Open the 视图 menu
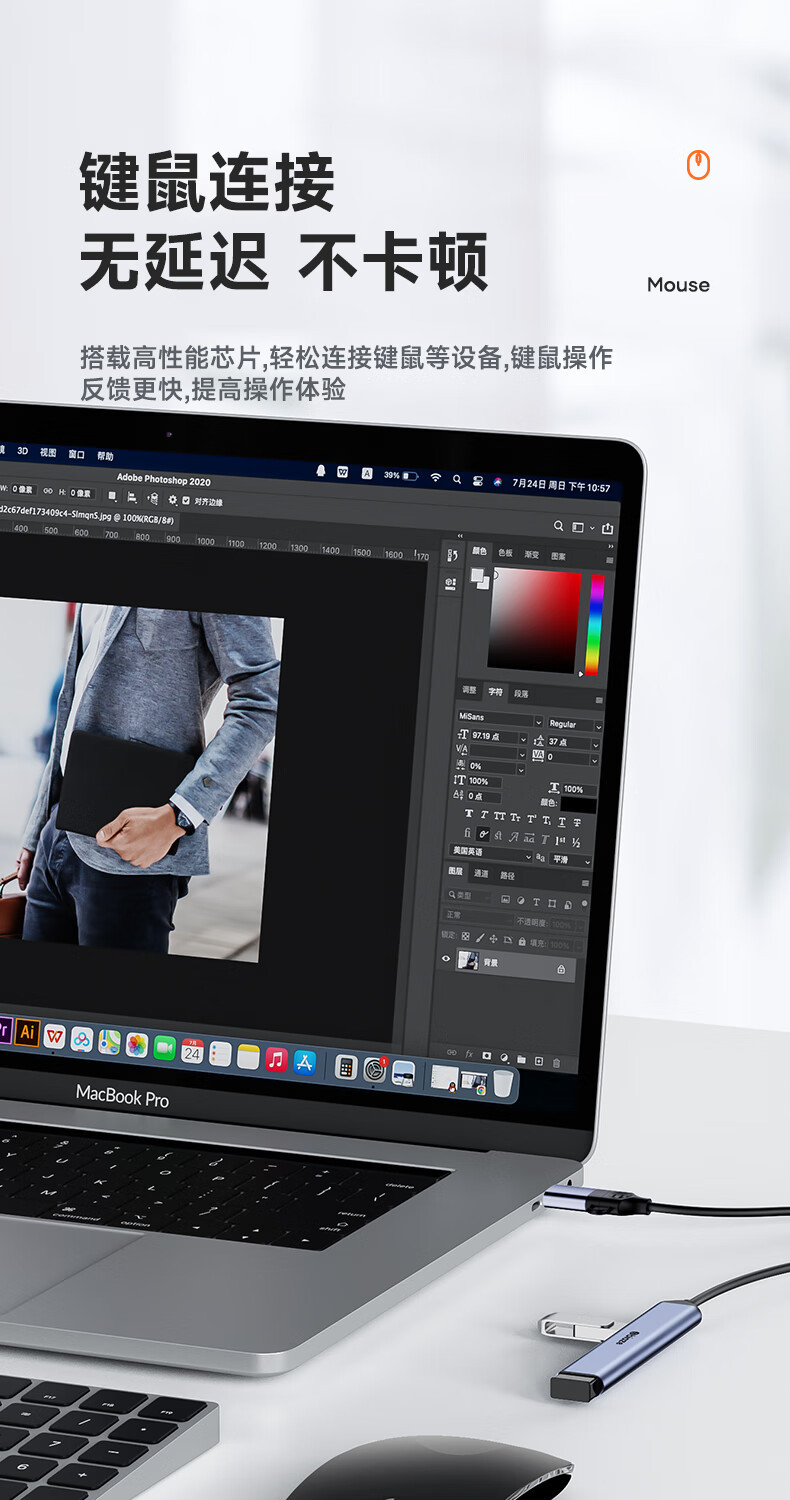Viewport: 790px width, 1500px height. [x=48, y=452]
